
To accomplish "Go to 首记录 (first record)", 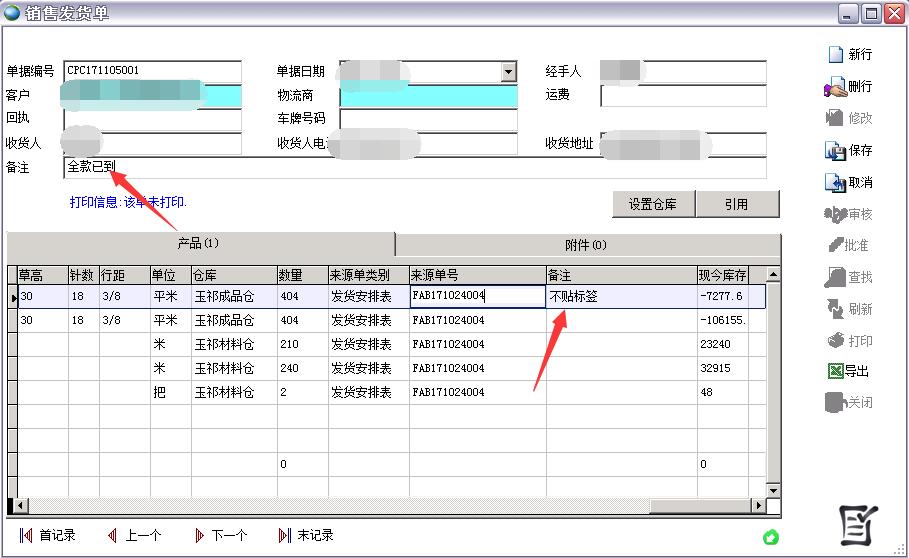I will tap(47, 536).
